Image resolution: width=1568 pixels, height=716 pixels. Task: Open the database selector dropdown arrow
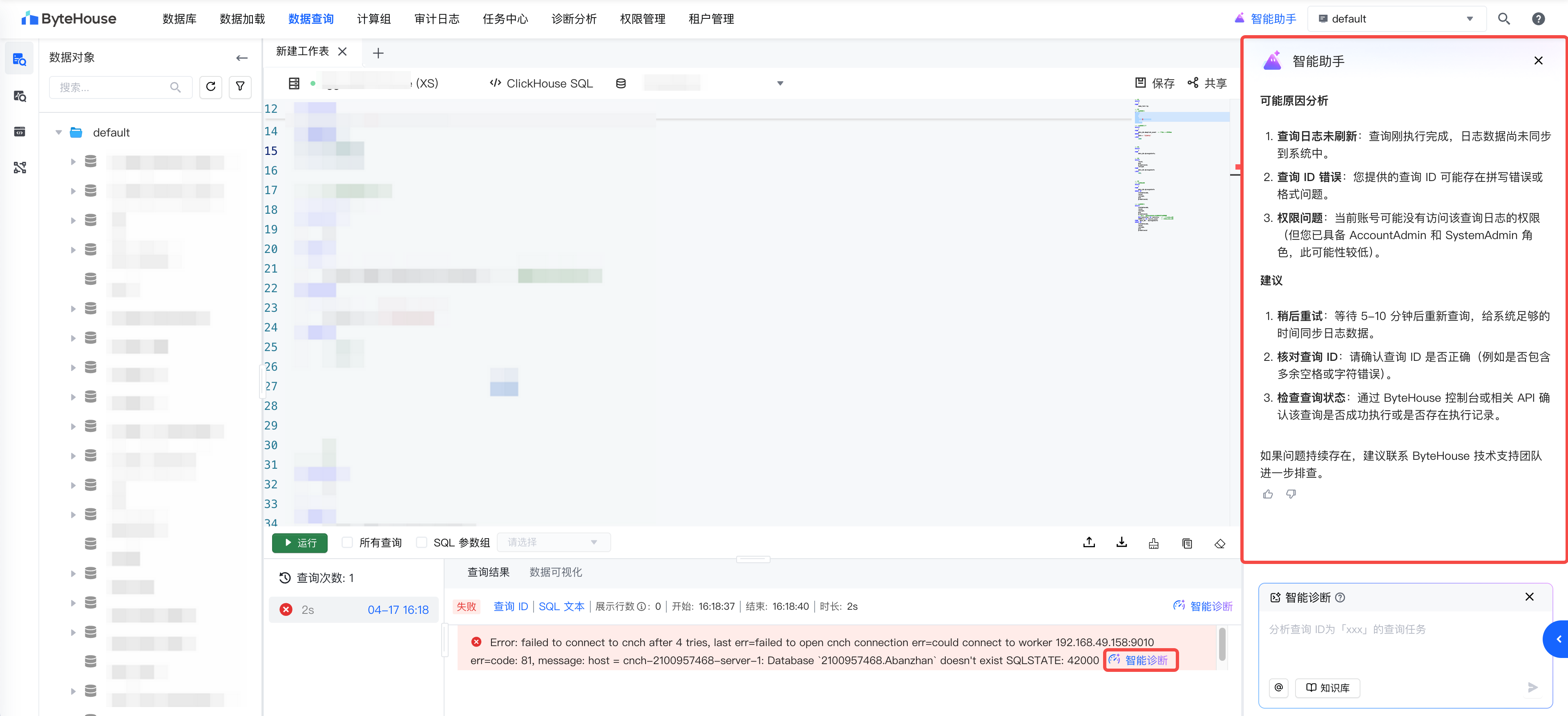[780, 83]
